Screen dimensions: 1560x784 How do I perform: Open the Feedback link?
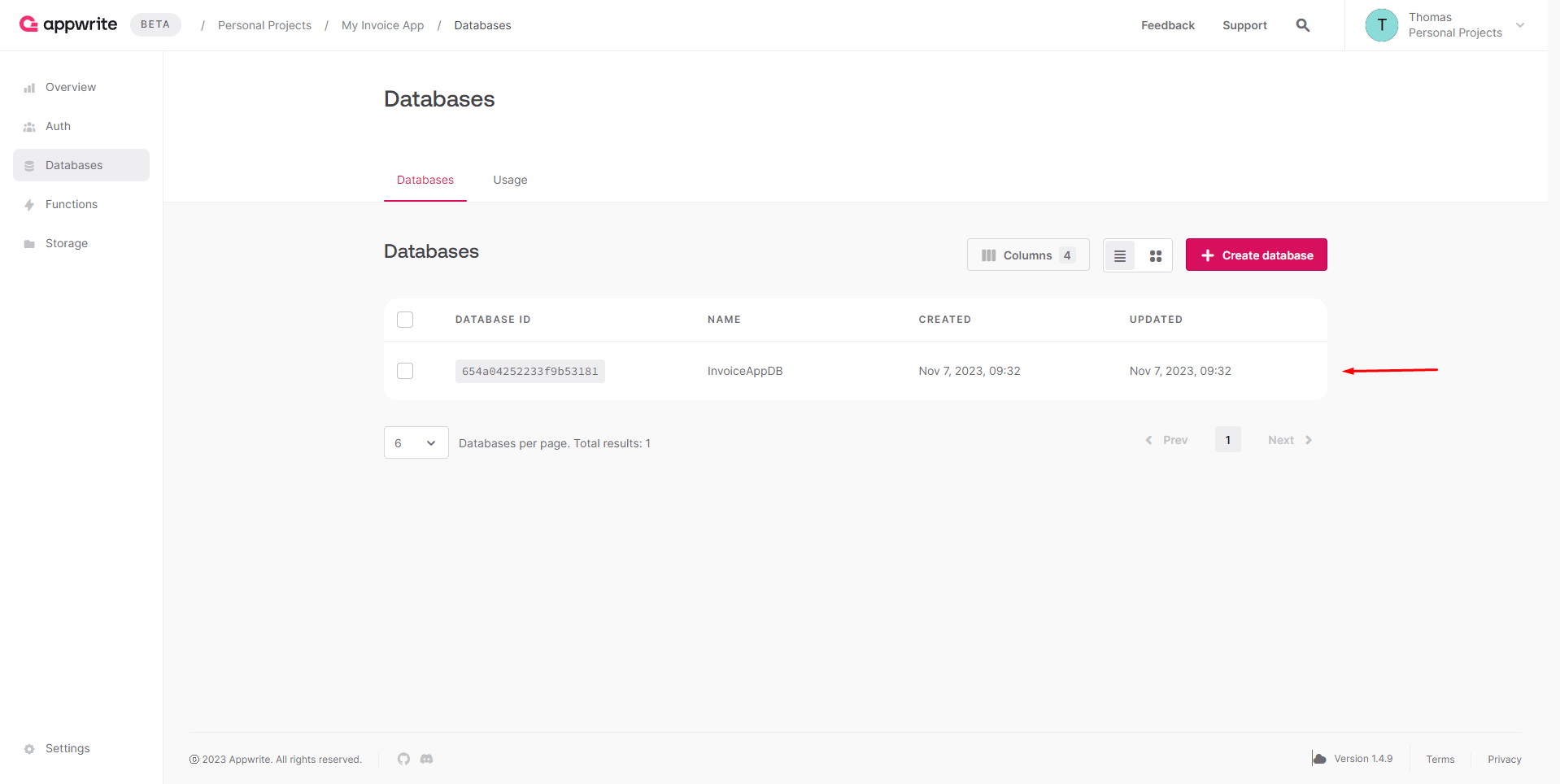[x=1168, y=25]
